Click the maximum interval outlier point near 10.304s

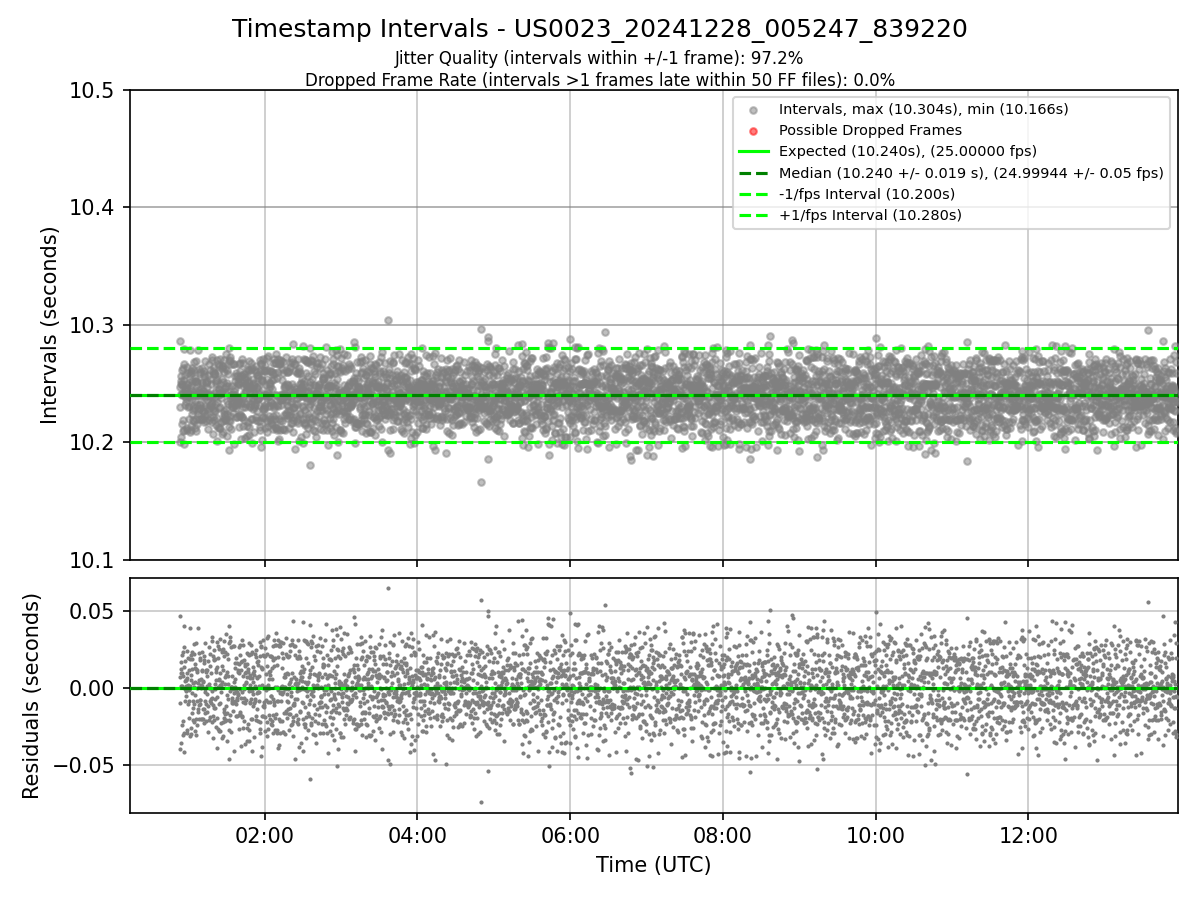tap(388, 321)
